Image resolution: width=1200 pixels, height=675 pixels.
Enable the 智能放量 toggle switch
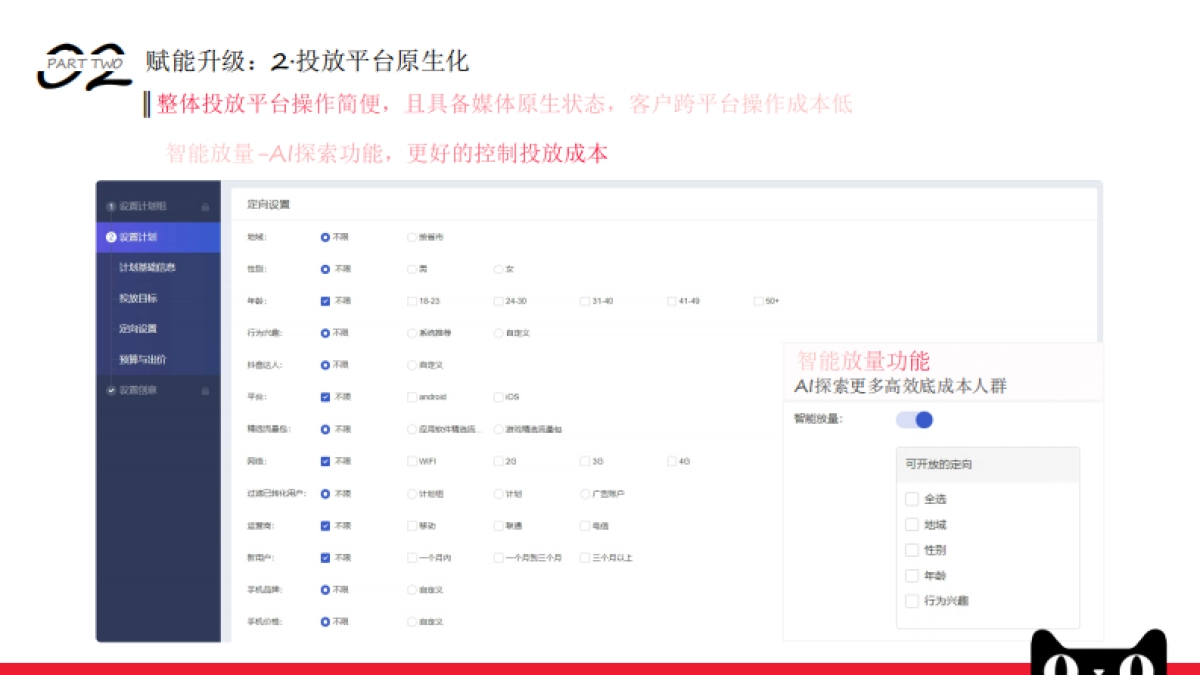click(x=914, y=419)
